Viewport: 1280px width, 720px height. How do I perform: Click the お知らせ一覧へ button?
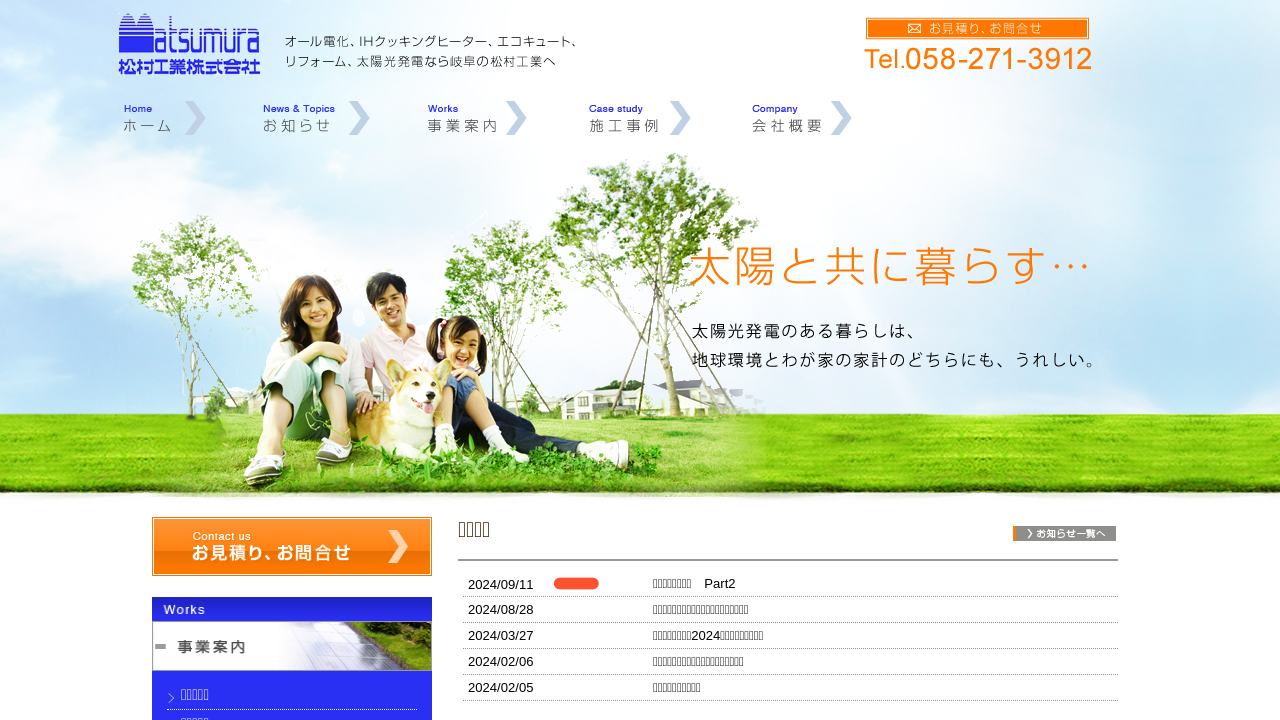click(x=1064, y=534)
